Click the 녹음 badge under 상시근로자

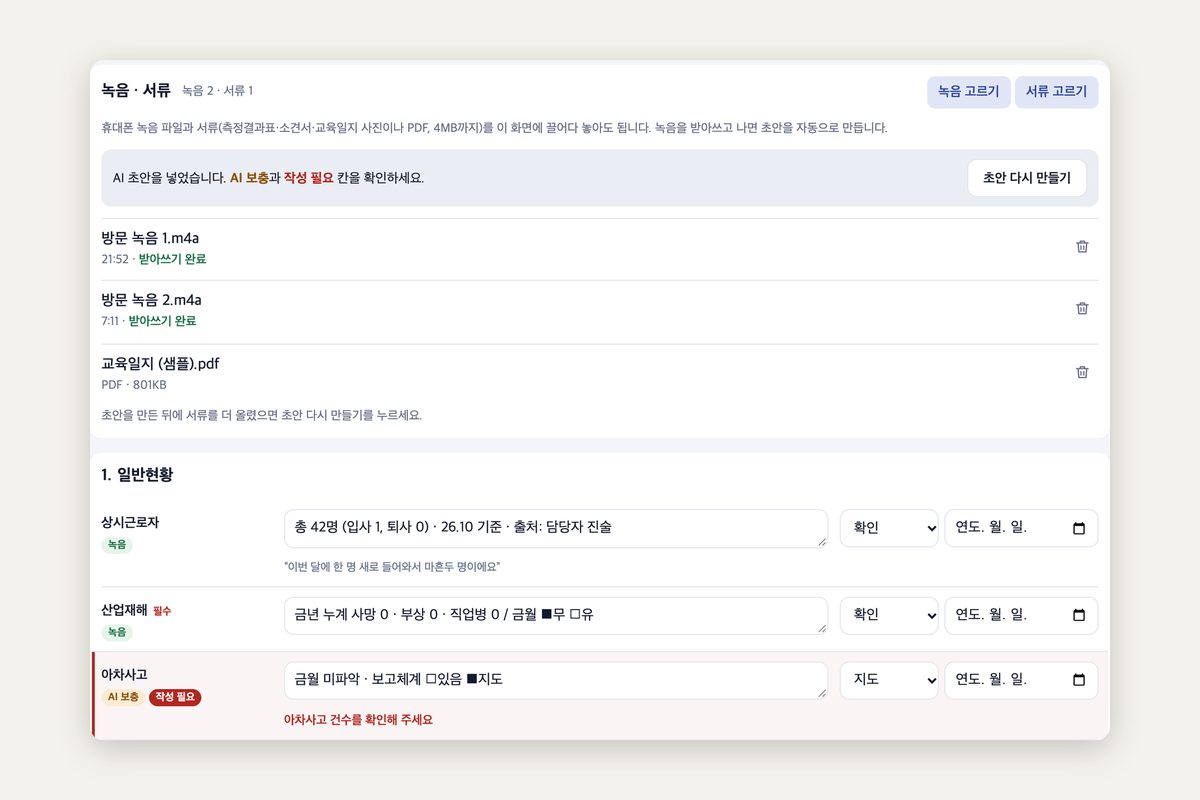[x=117, y=545]
